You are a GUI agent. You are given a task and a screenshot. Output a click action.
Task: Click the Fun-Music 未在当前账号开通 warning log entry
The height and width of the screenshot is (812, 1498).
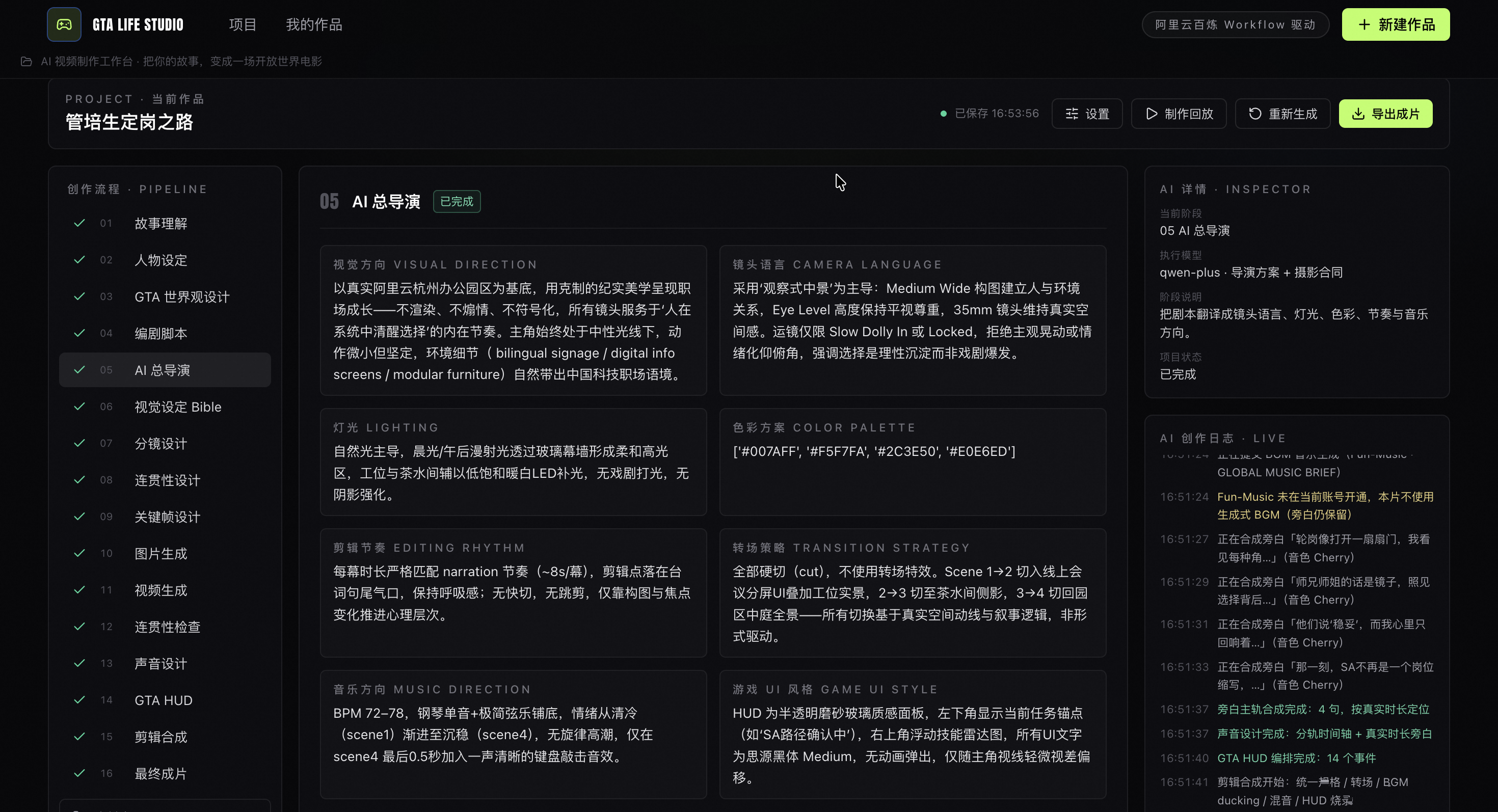(1325, 506)
